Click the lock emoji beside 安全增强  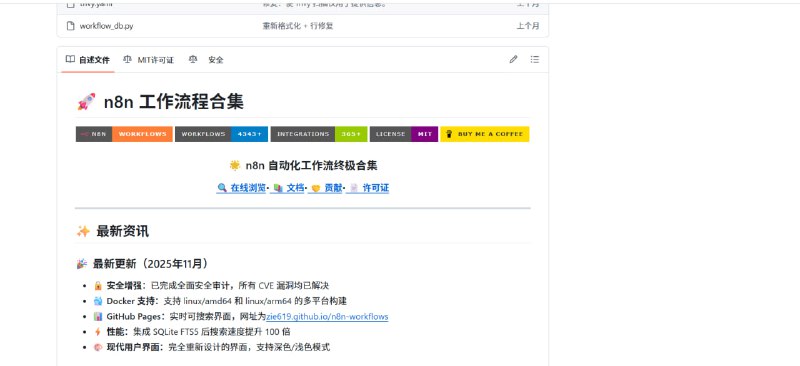[x=98, y=286]
